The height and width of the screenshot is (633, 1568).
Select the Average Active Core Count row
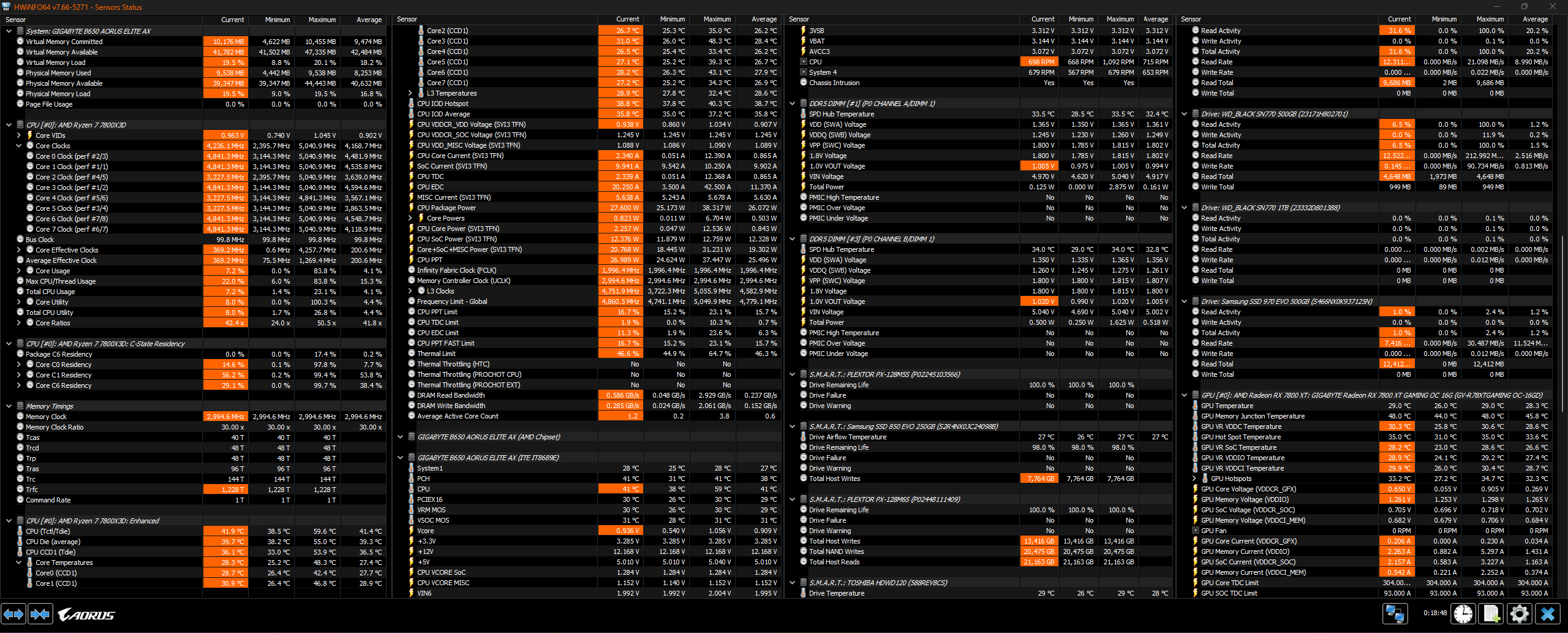pyautogui.click(x=587, y=416)
